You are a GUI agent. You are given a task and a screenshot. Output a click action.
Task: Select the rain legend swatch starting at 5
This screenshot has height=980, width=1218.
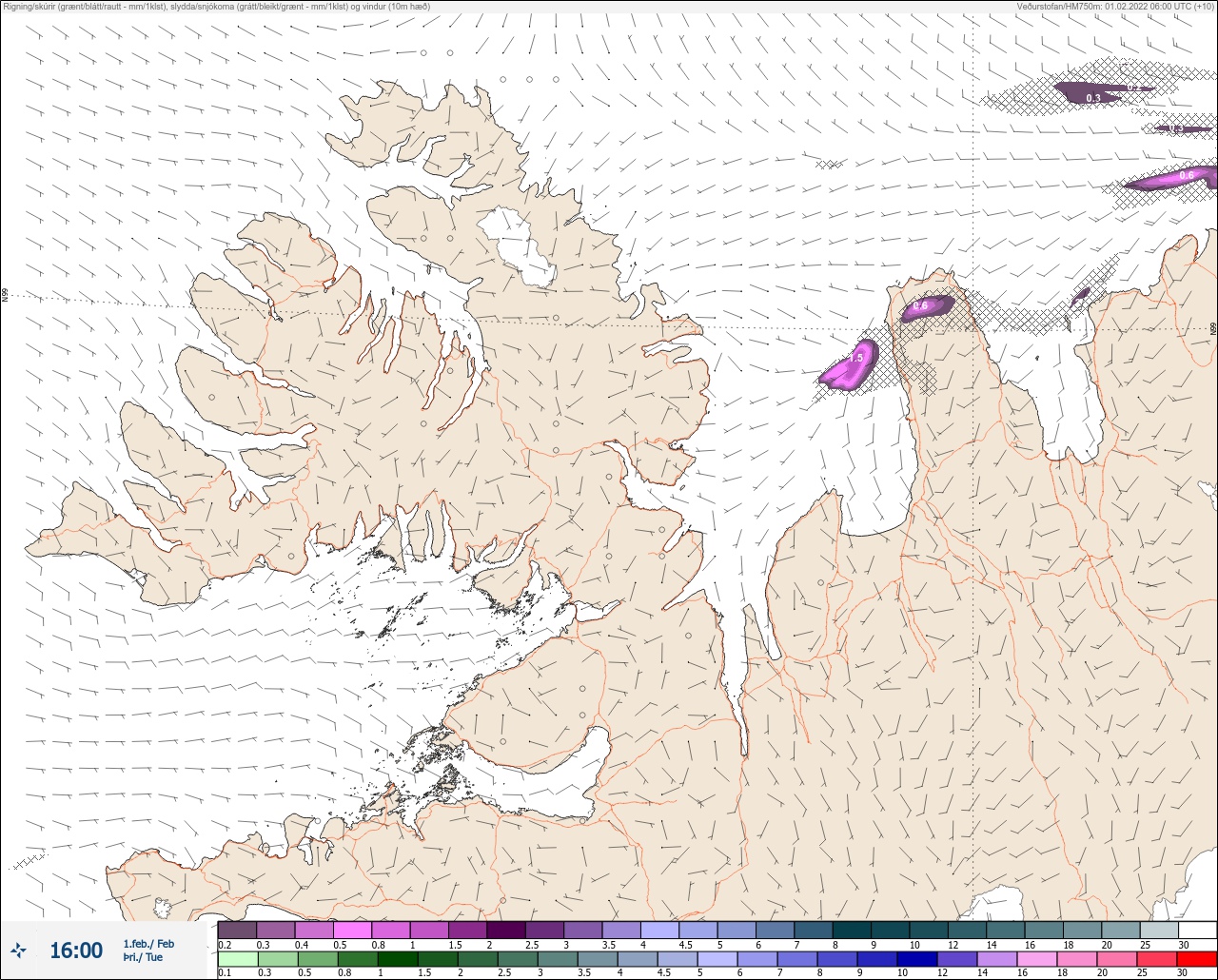pyautogui.click(x=717, y=959)
